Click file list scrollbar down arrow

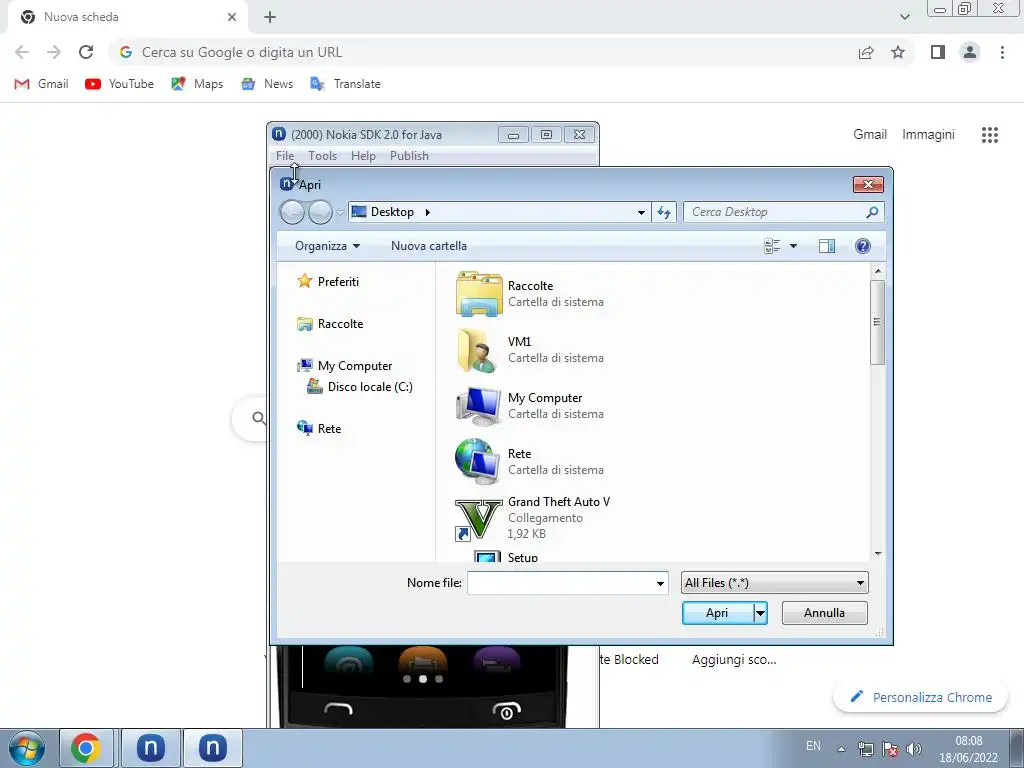(x=878, y=554)
